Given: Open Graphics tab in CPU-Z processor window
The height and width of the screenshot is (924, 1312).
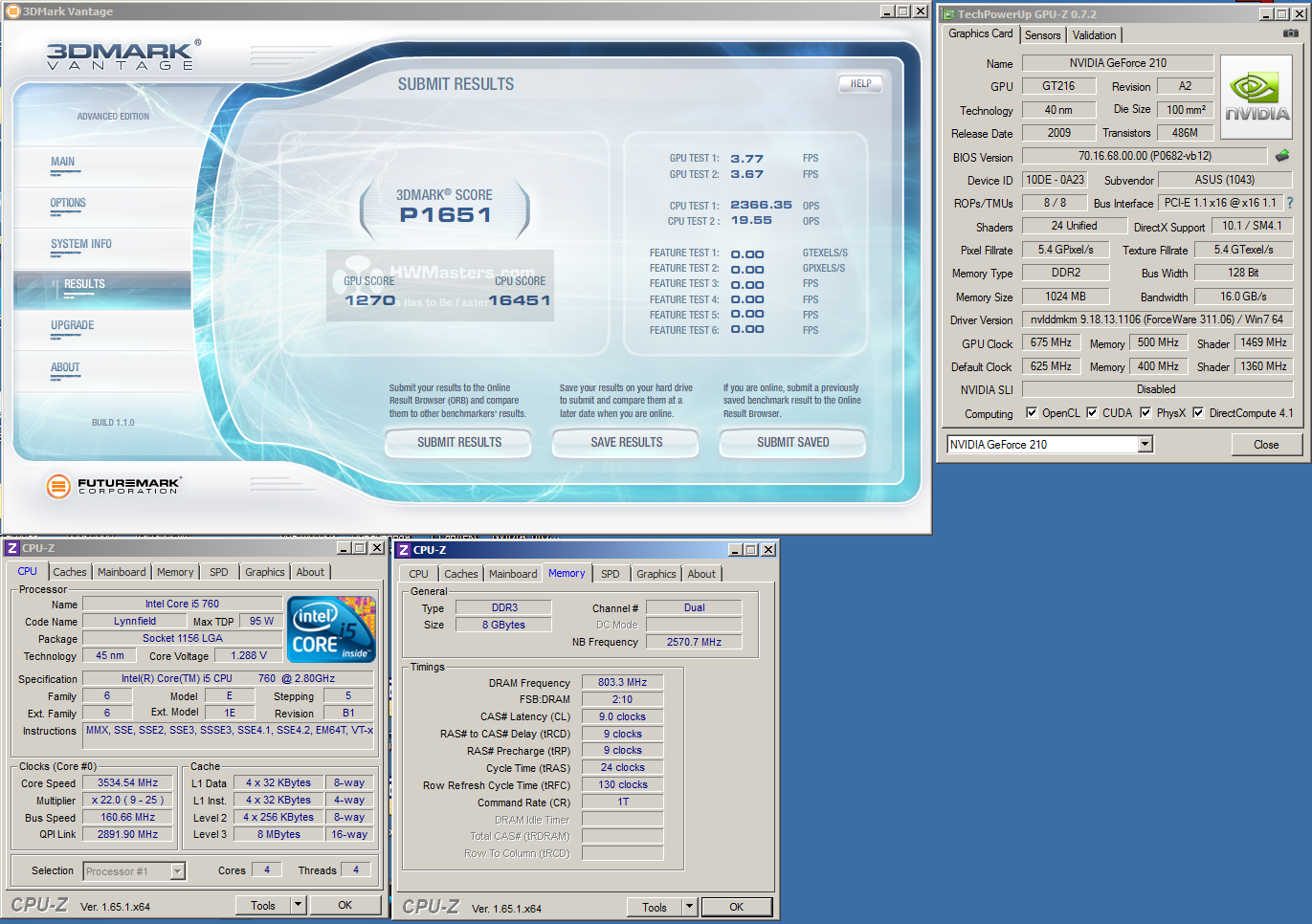Looking at the screenshot, I should pyautogui.click(x=265, y=572).
